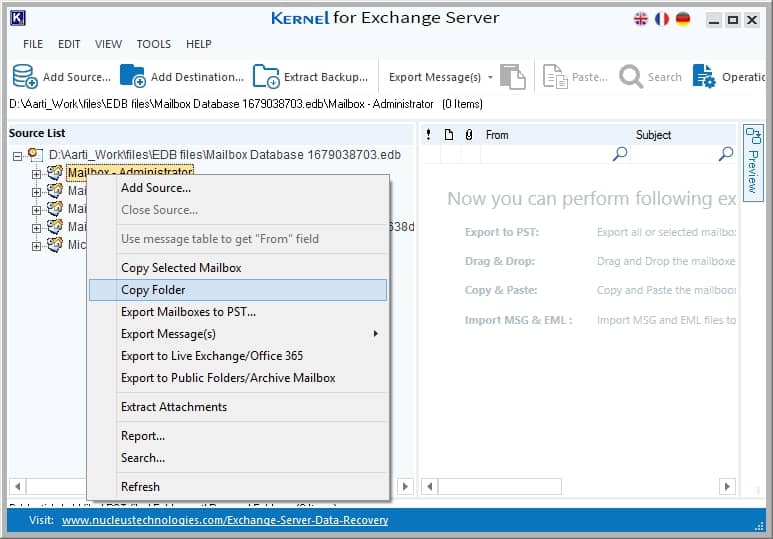The height and width of the screenshot is (539, 773).
Task: Click the Add Destination folder icon
Action: point(133,76)
